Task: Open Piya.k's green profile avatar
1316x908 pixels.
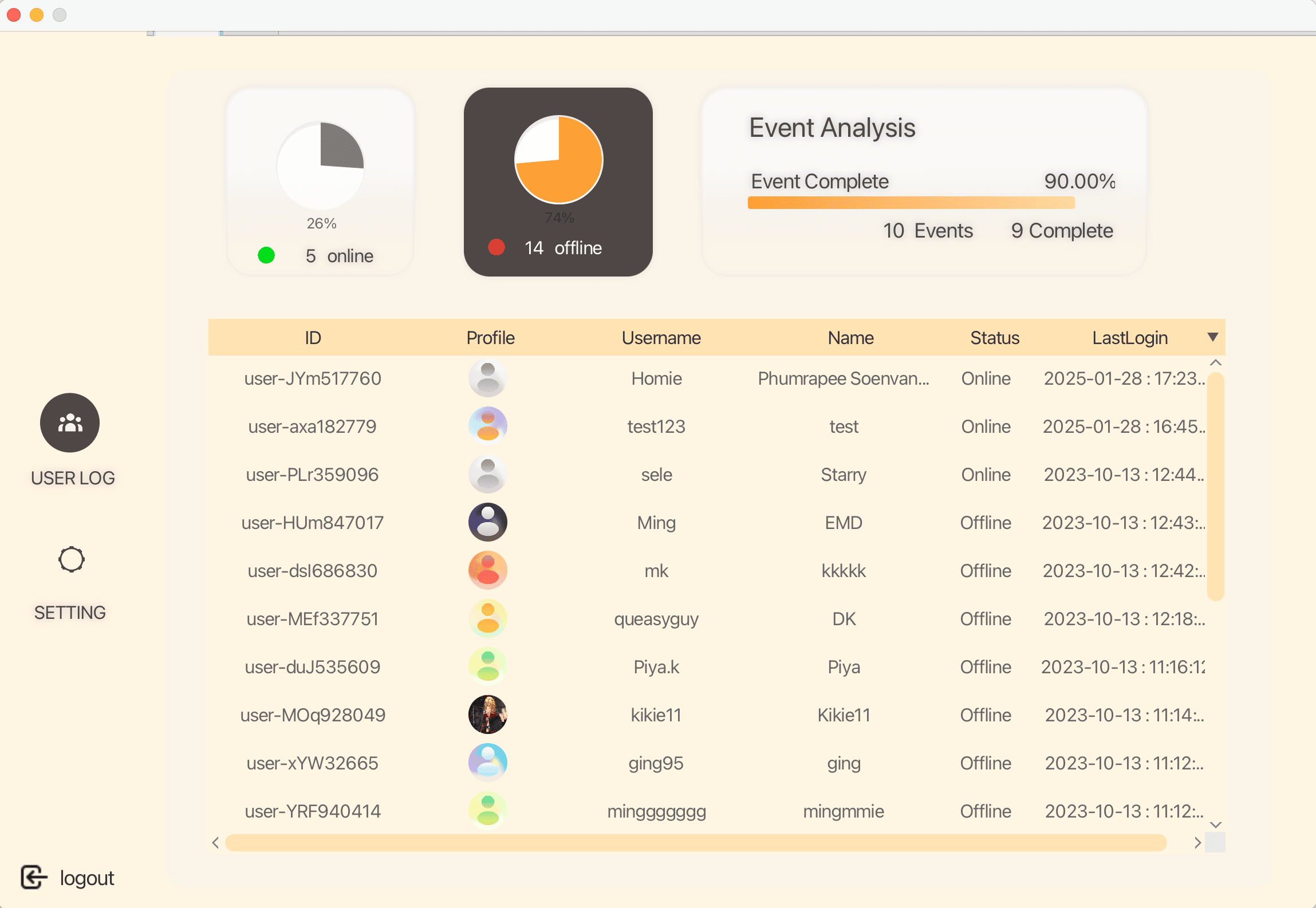Action: (488, 667)
